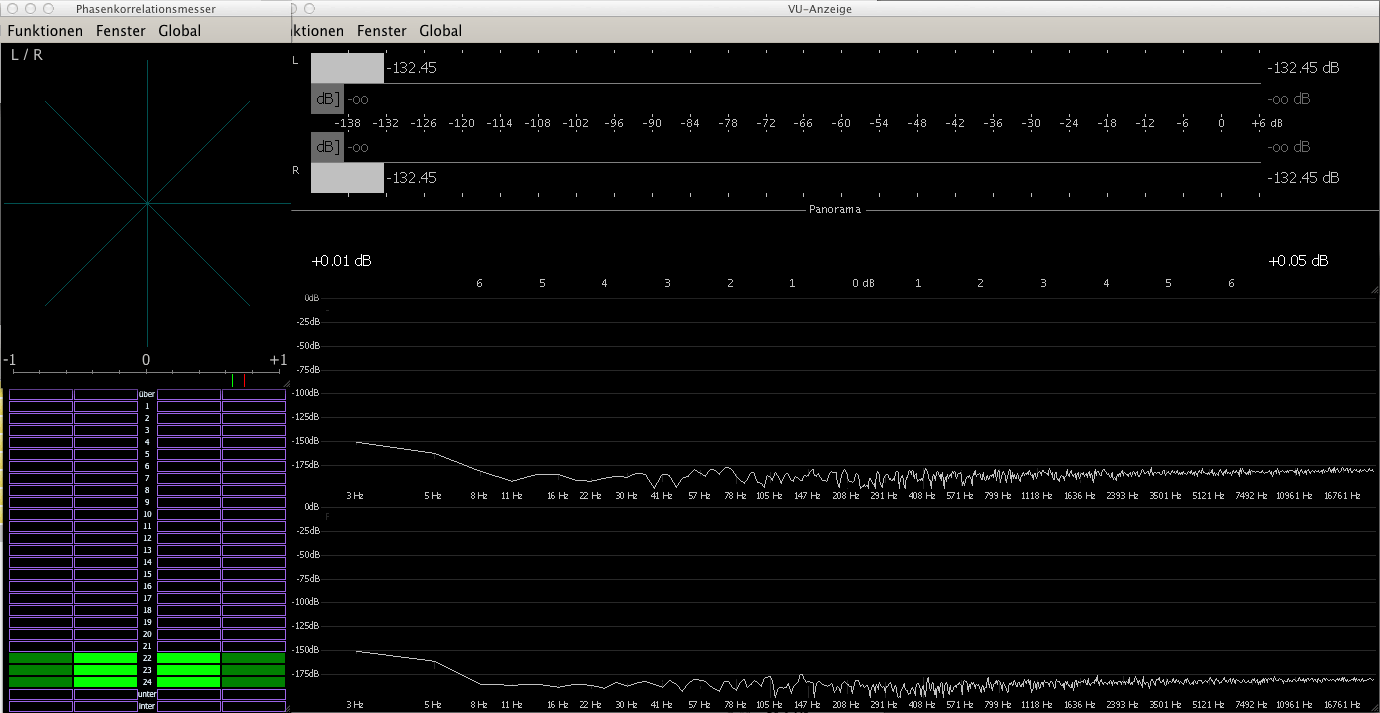Click bit meter row label 8
The image size is (1380, 713).
click(147, 490)
